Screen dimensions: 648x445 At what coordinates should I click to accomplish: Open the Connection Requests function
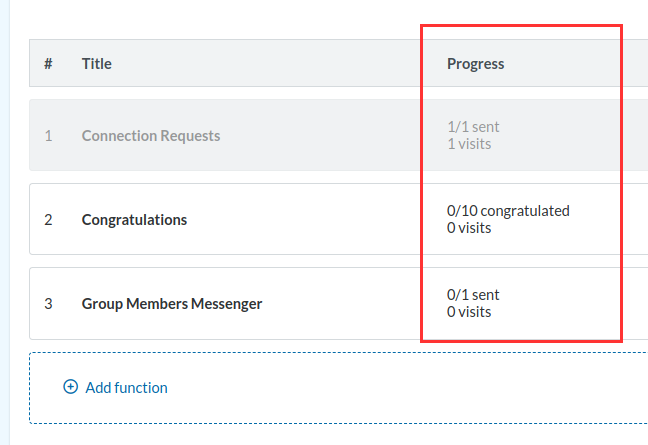click(x=151, y=136)
